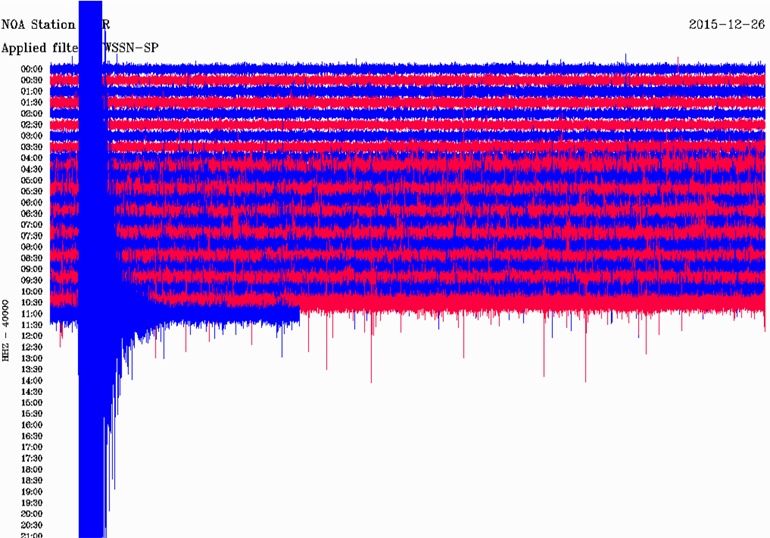Screen dimensions: 770x538
Task: Click the 00:00 time label
Action: (x=31, y=68)
